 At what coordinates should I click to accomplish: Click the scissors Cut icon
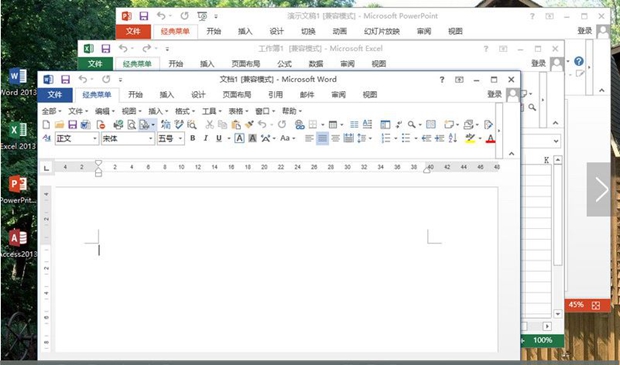(x=210, y=125)
